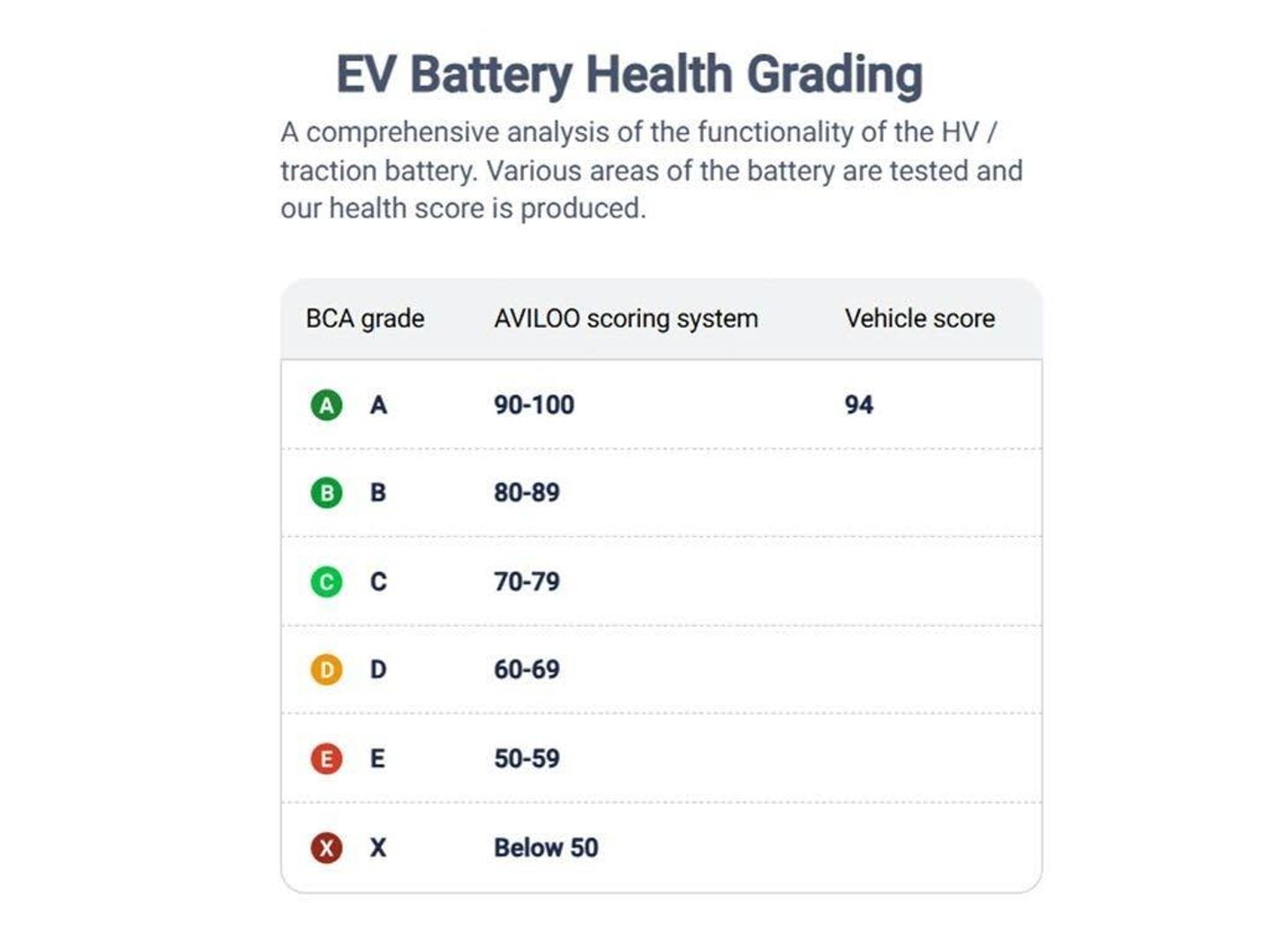The image size is (1270, 952).
Task: Click the 50-59 score range
Action: click(x=527, y=758)
